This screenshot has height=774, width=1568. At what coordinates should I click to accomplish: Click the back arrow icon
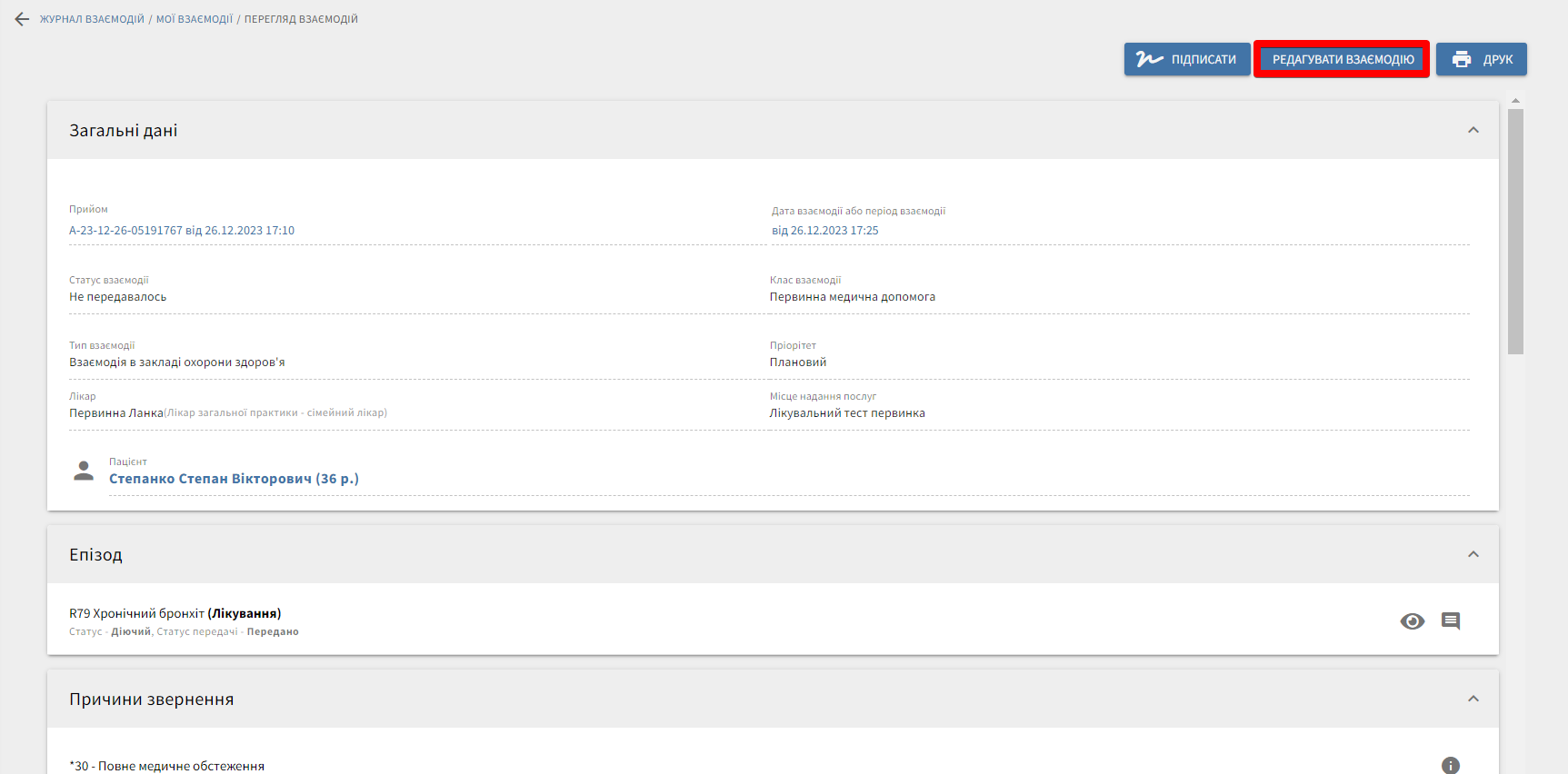(22, 19)
